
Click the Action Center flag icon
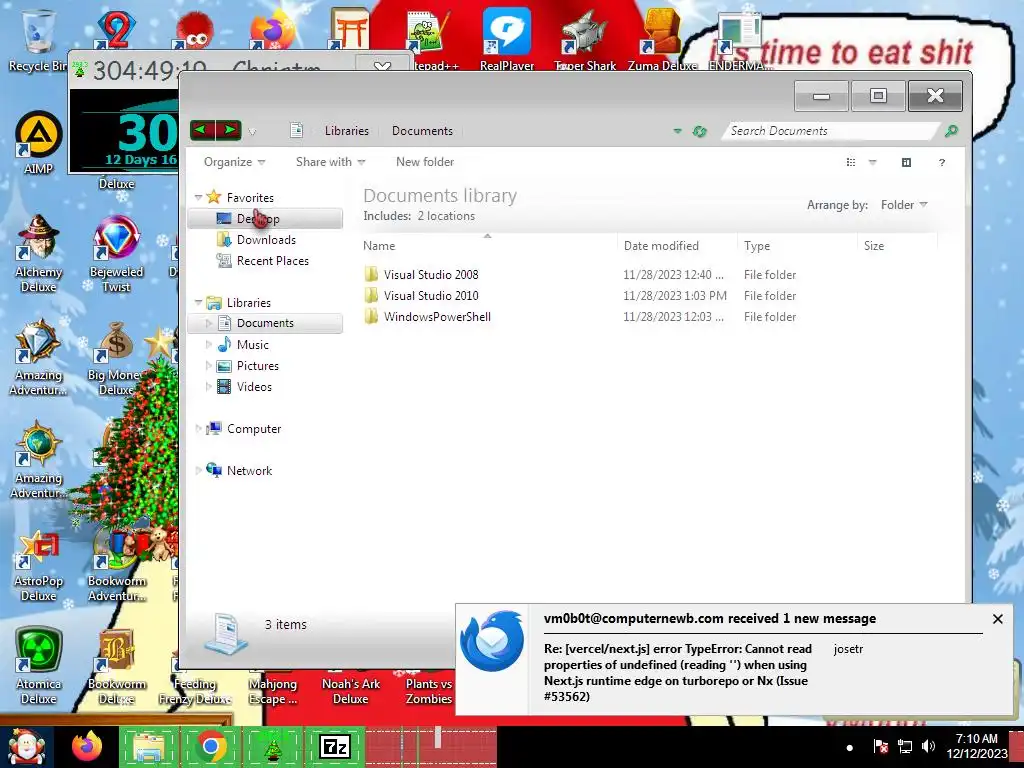(x=880, y=746)
